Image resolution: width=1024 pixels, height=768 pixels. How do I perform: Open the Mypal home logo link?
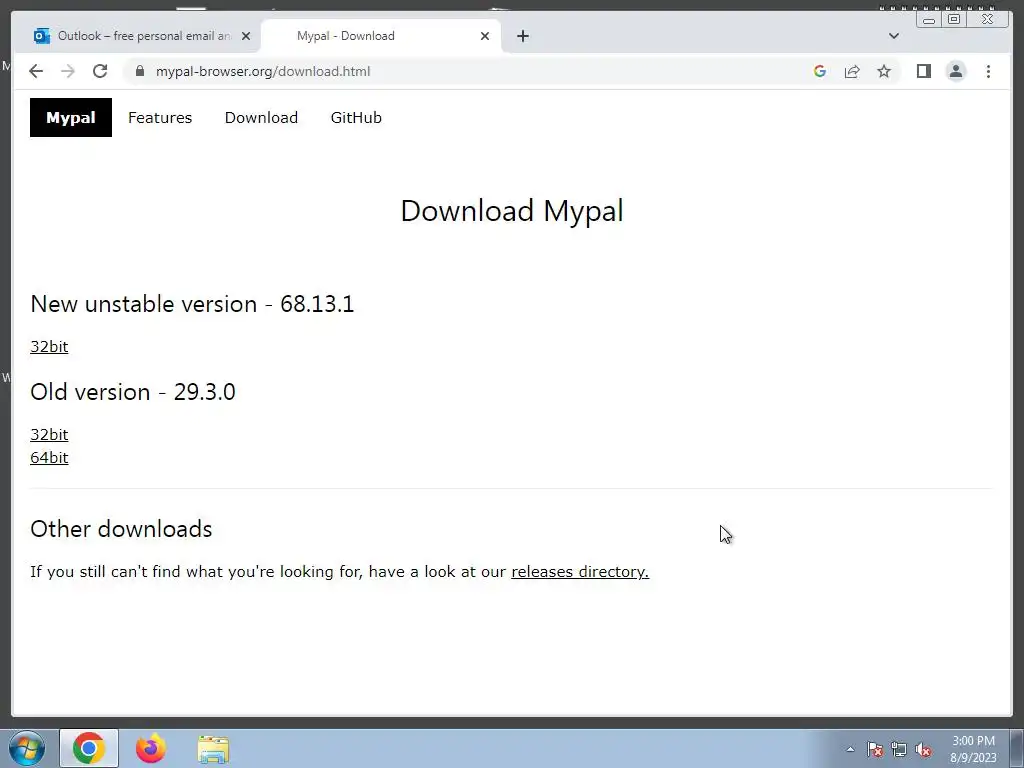(71, 118)
